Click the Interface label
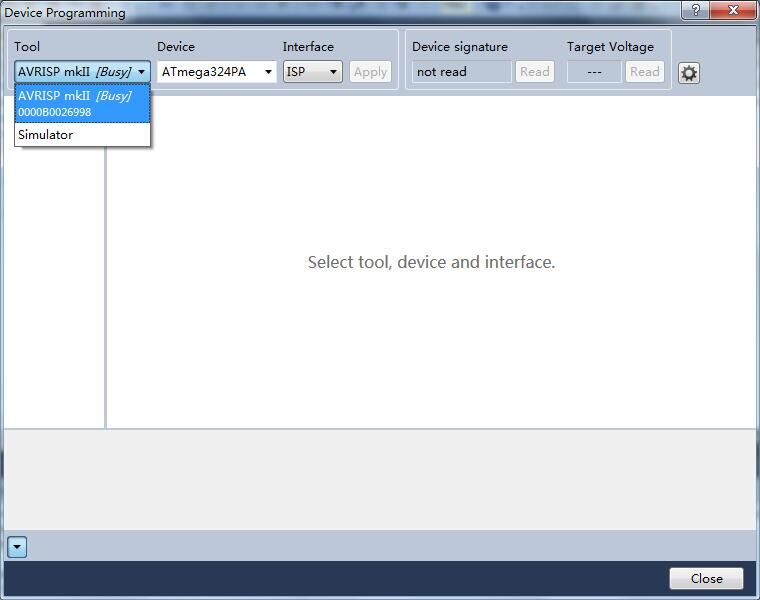The image size is (760, 600). pos(308,47)
